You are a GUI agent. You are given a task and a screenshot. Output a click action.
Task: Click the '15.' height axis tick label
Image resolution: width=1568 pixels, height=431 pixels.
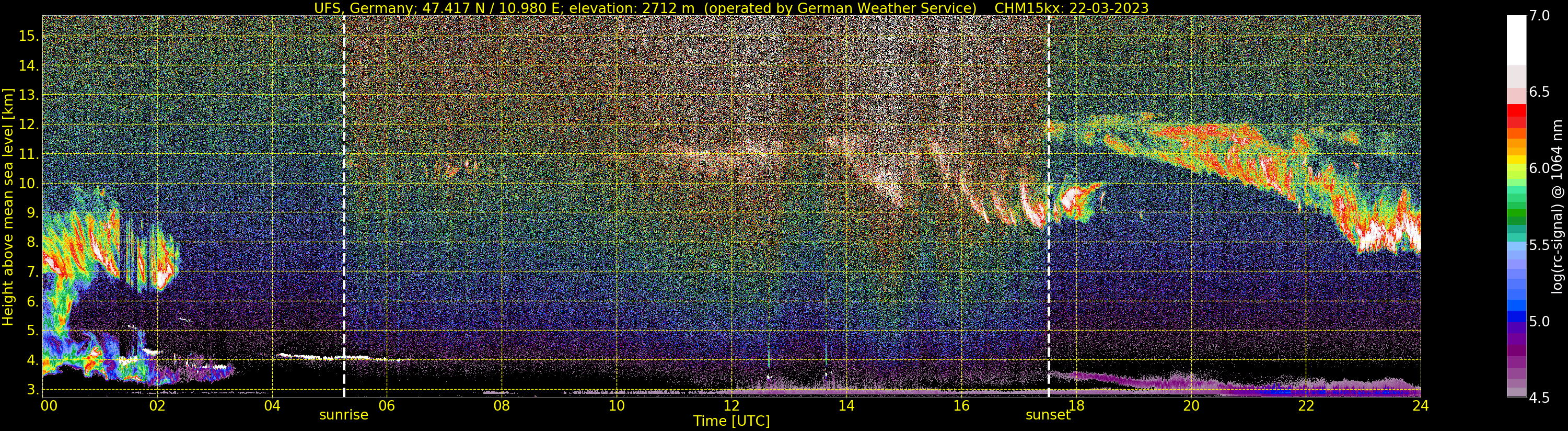point(28,36)
